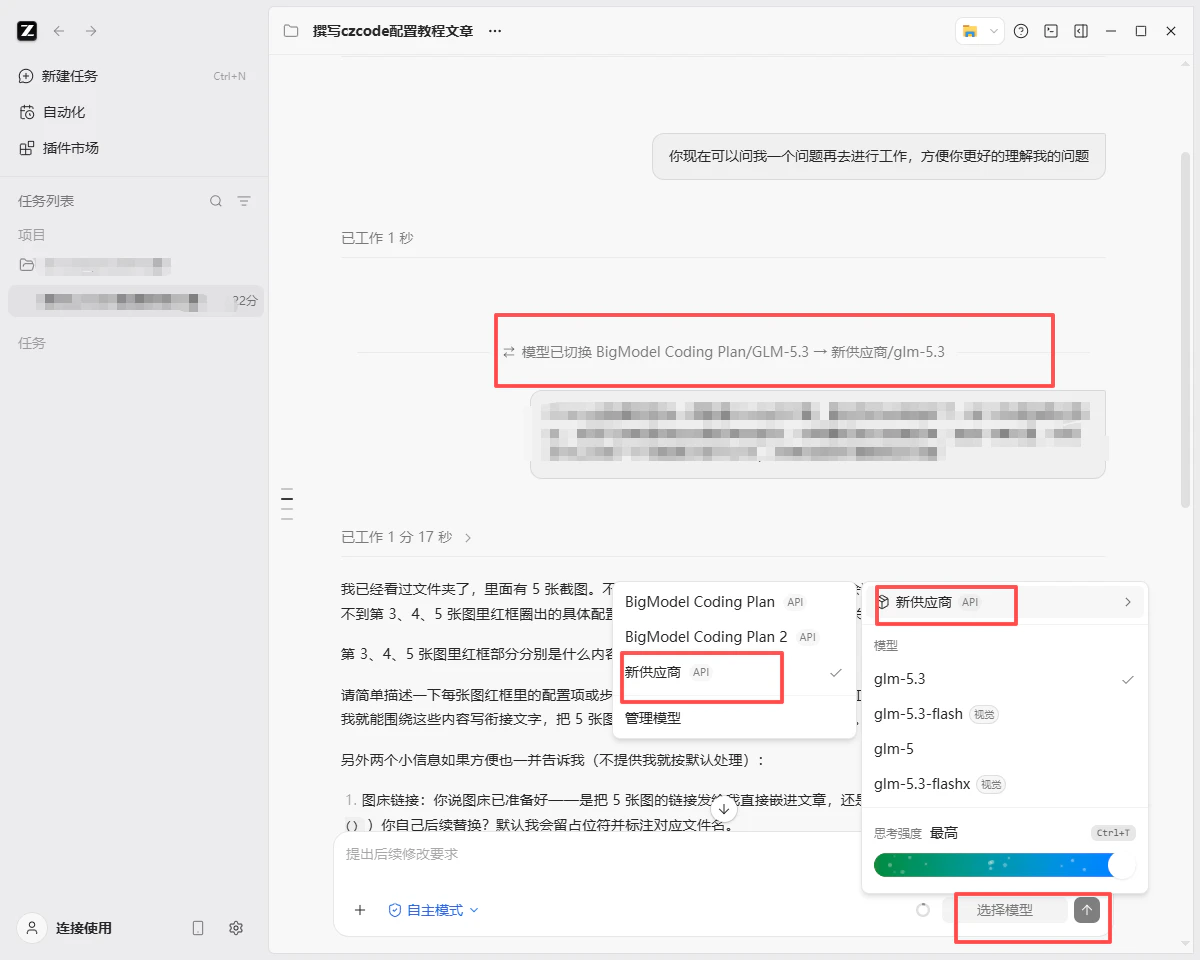Viewport: 1200px width, 960px height.
Task: Click the user message about asking one question
Action: click(x=879, y=156)
